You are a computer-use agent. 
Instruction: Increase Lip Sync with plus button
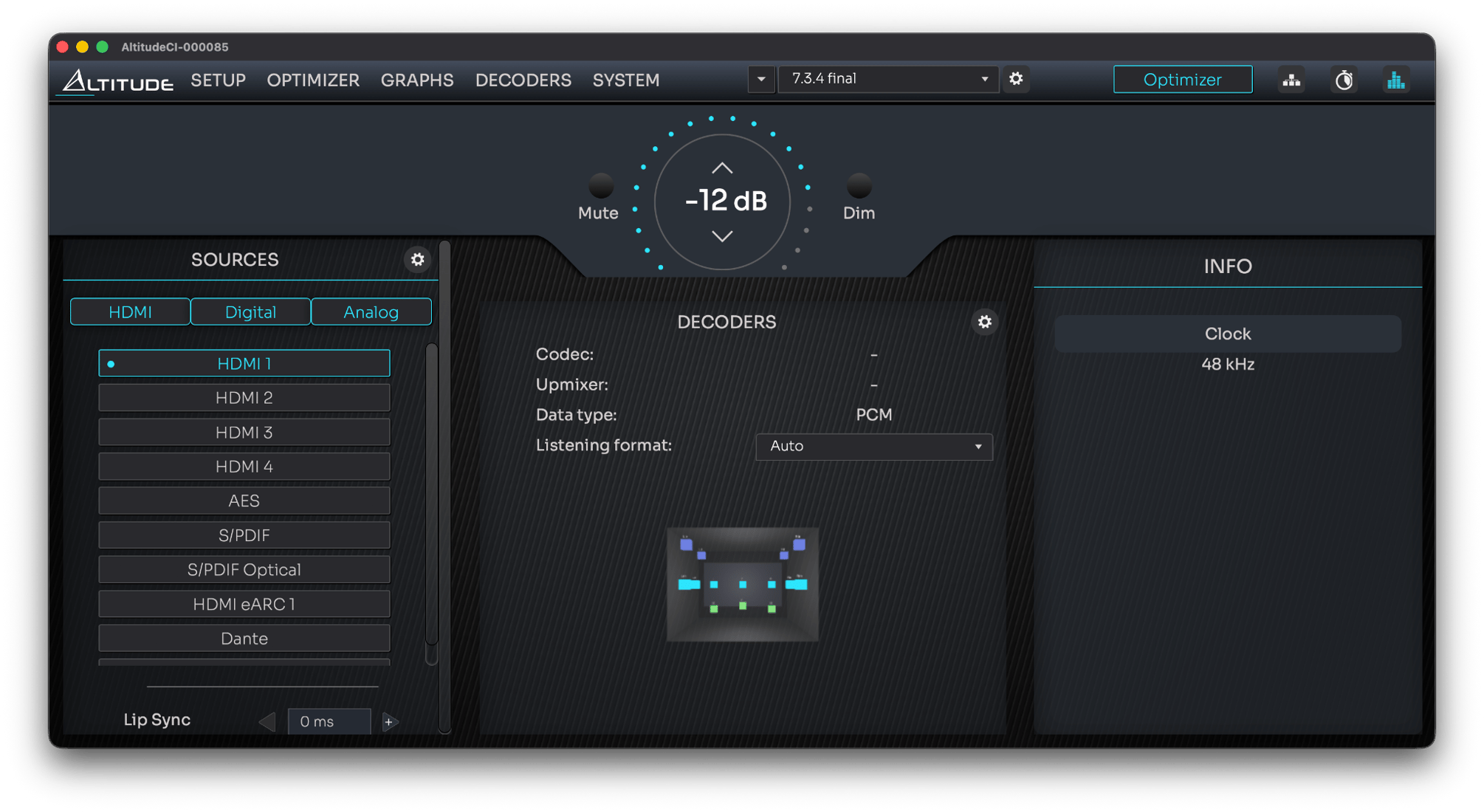(390, 722)
